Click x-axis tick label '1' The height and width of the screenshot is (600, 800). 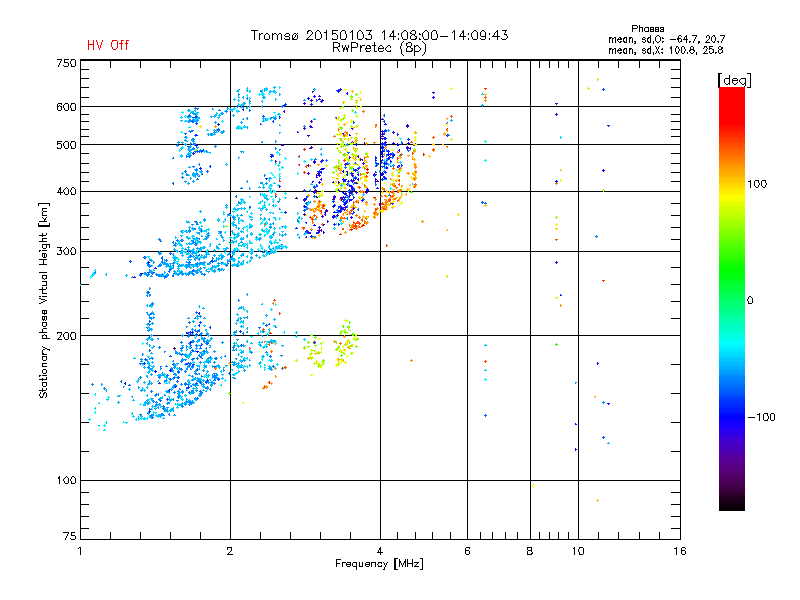pyautogui.click(x=80, y=551)
